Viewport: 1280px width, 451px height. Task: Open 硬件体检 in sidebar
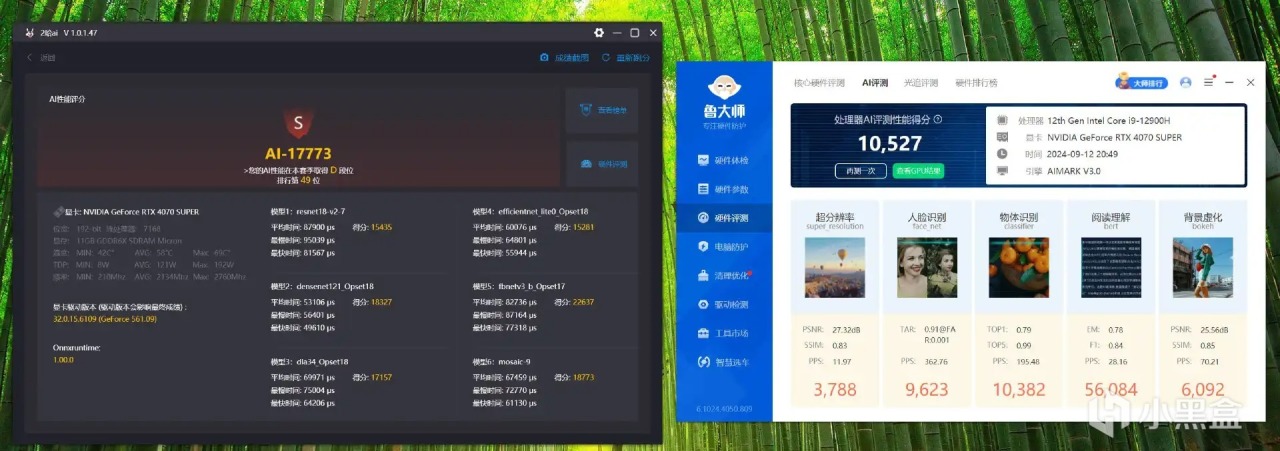coord(723,160)
